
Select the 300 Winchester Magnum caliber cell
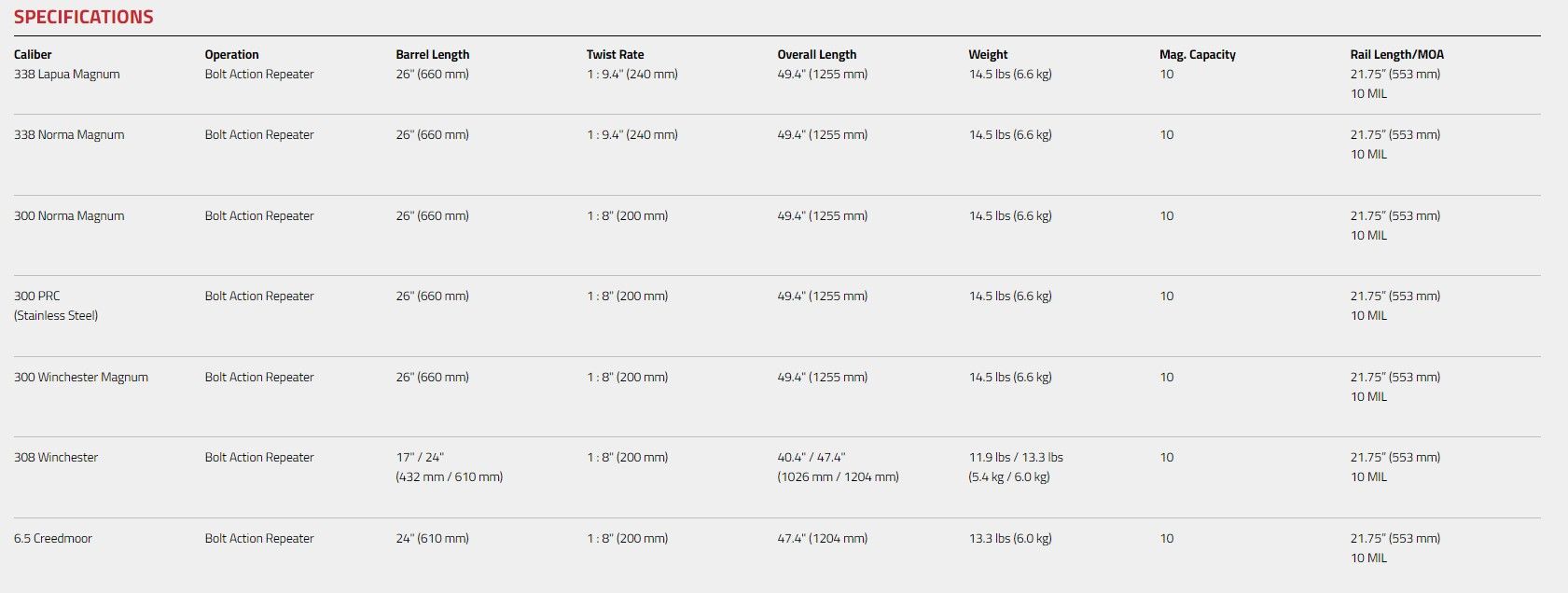click(x=81, y=378)
